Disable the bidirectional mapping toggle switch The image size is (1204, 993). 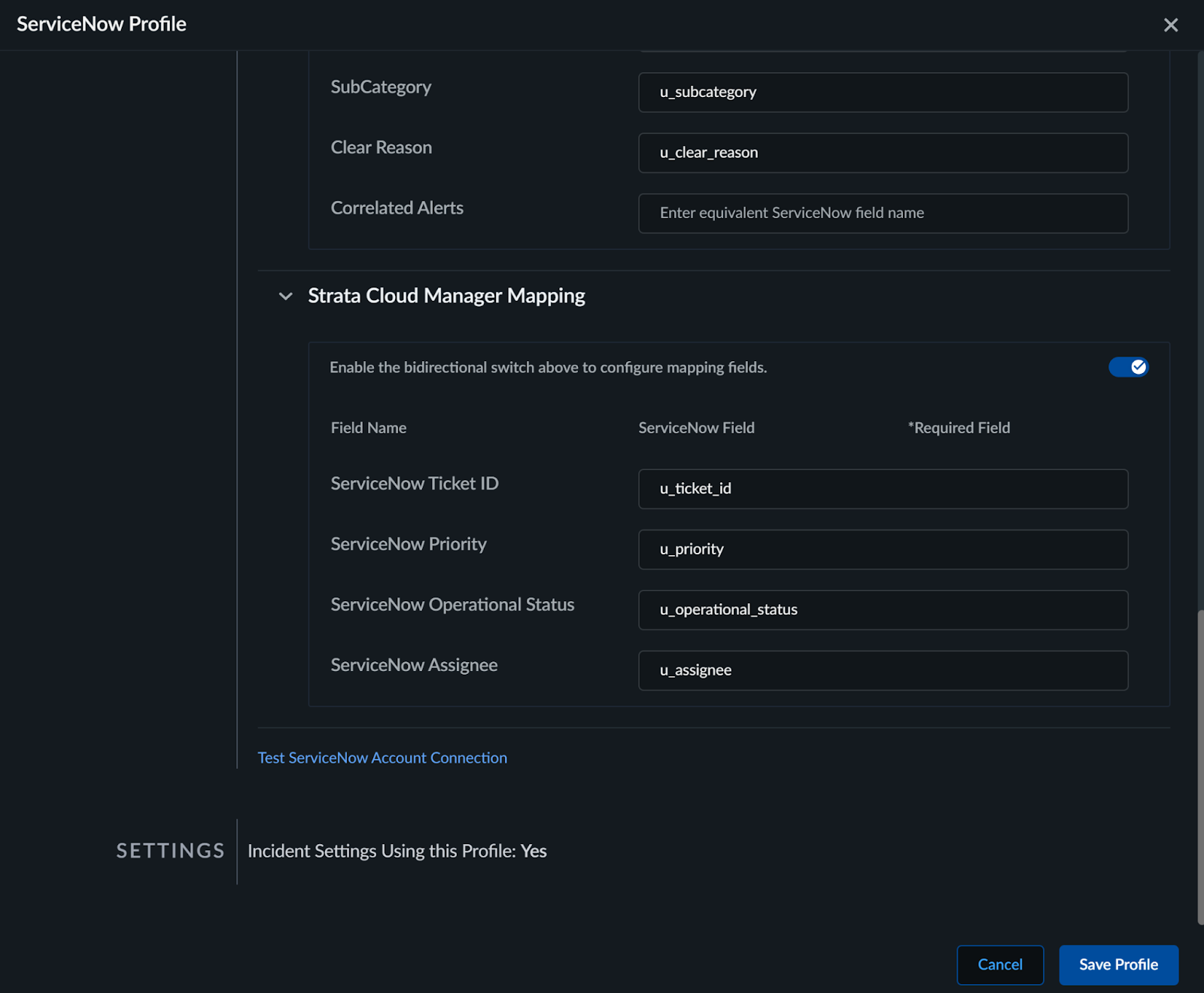(1127, 367)
